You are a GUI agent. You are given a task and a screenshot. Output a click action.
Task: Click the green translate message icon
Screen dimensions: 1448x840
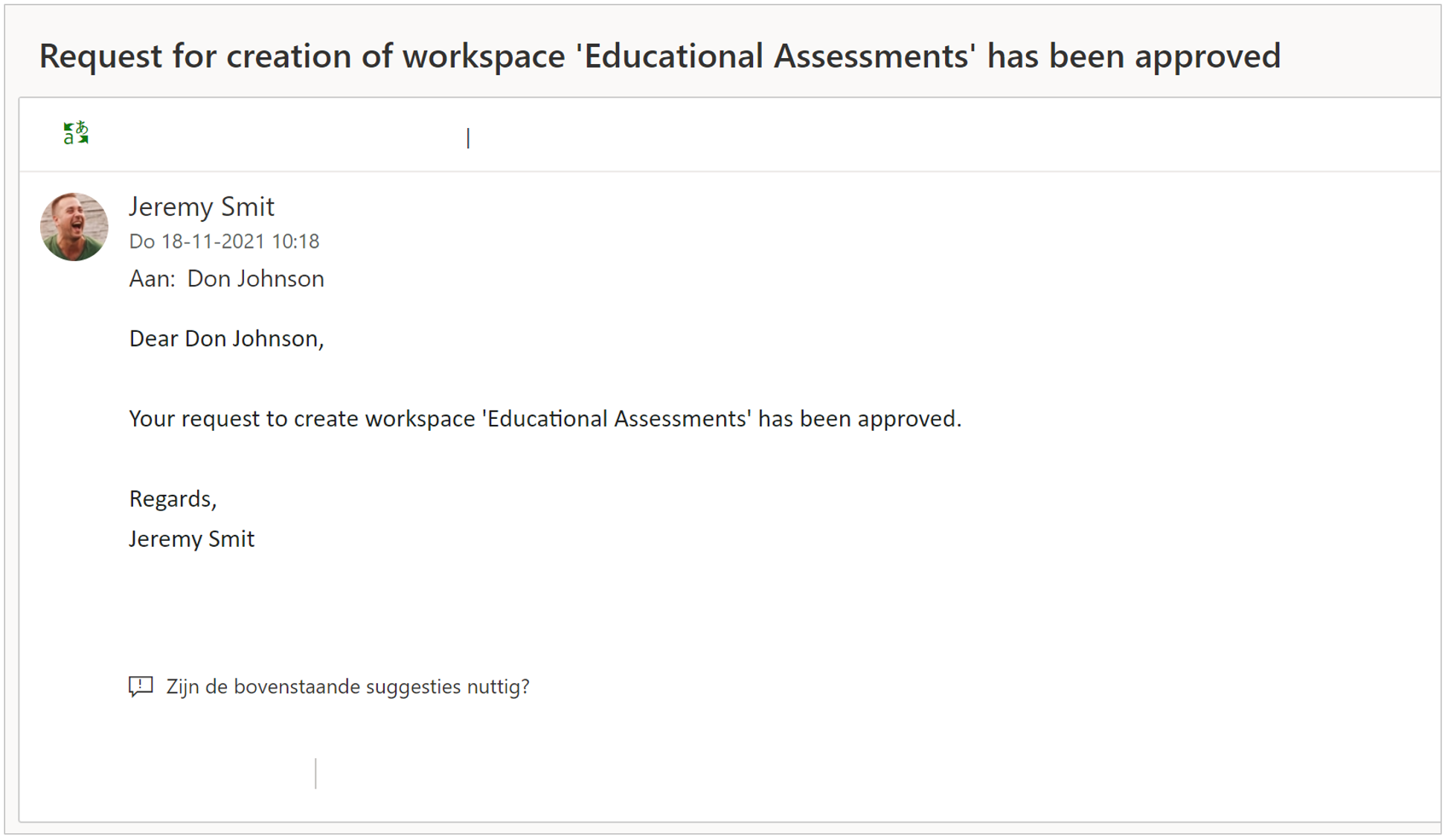coord(76,133)
